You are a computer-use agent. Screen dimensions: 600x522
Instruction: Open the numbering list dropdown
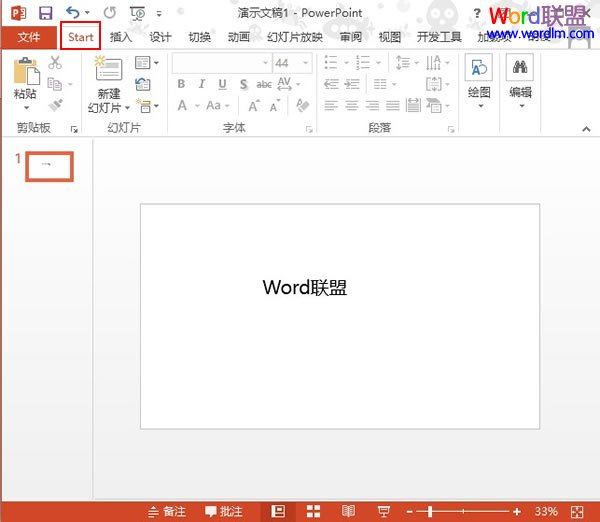(378, 63)
